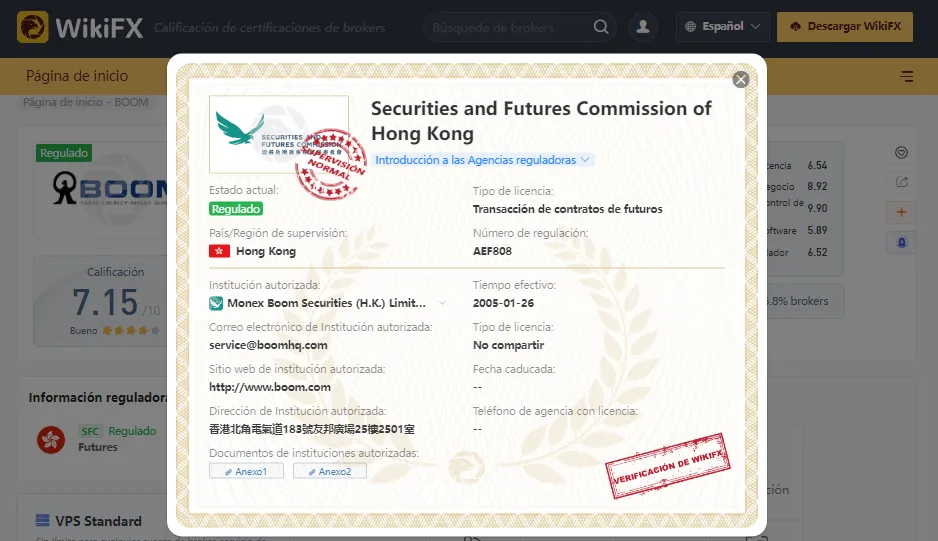Viewport: 938px width, 541px height.
Task: Click the http://www.boom.com website link
Action: tap(270, 387)
